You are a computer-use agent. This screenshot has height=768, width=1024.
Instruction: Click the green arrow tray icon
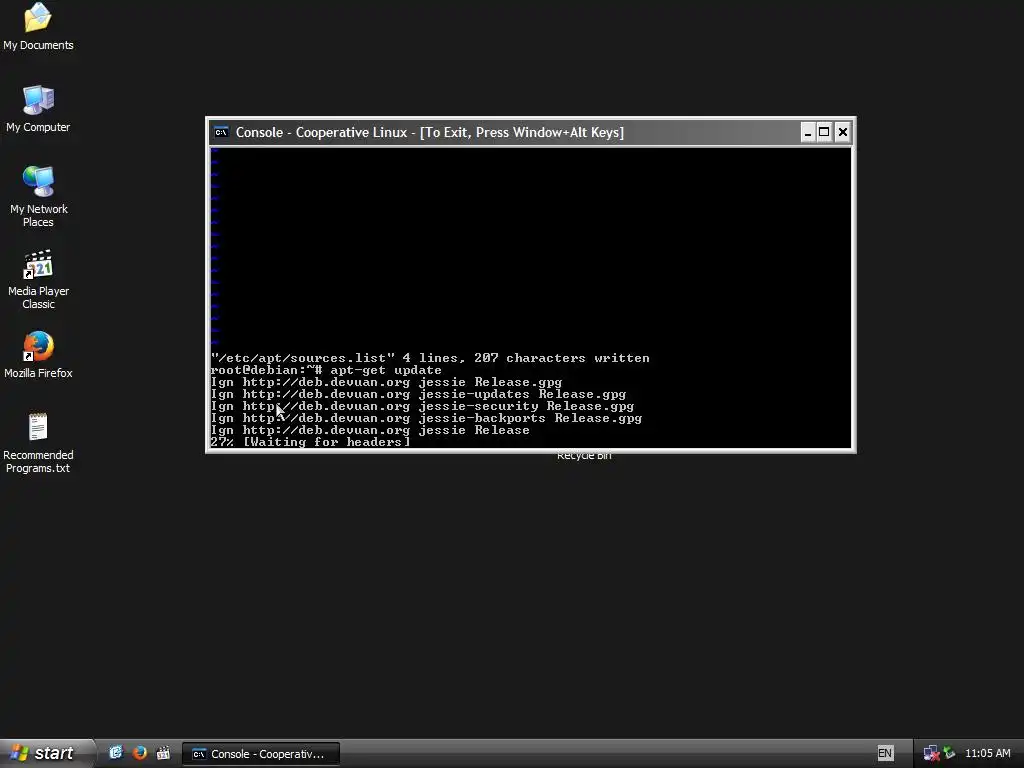coord(950,753)
